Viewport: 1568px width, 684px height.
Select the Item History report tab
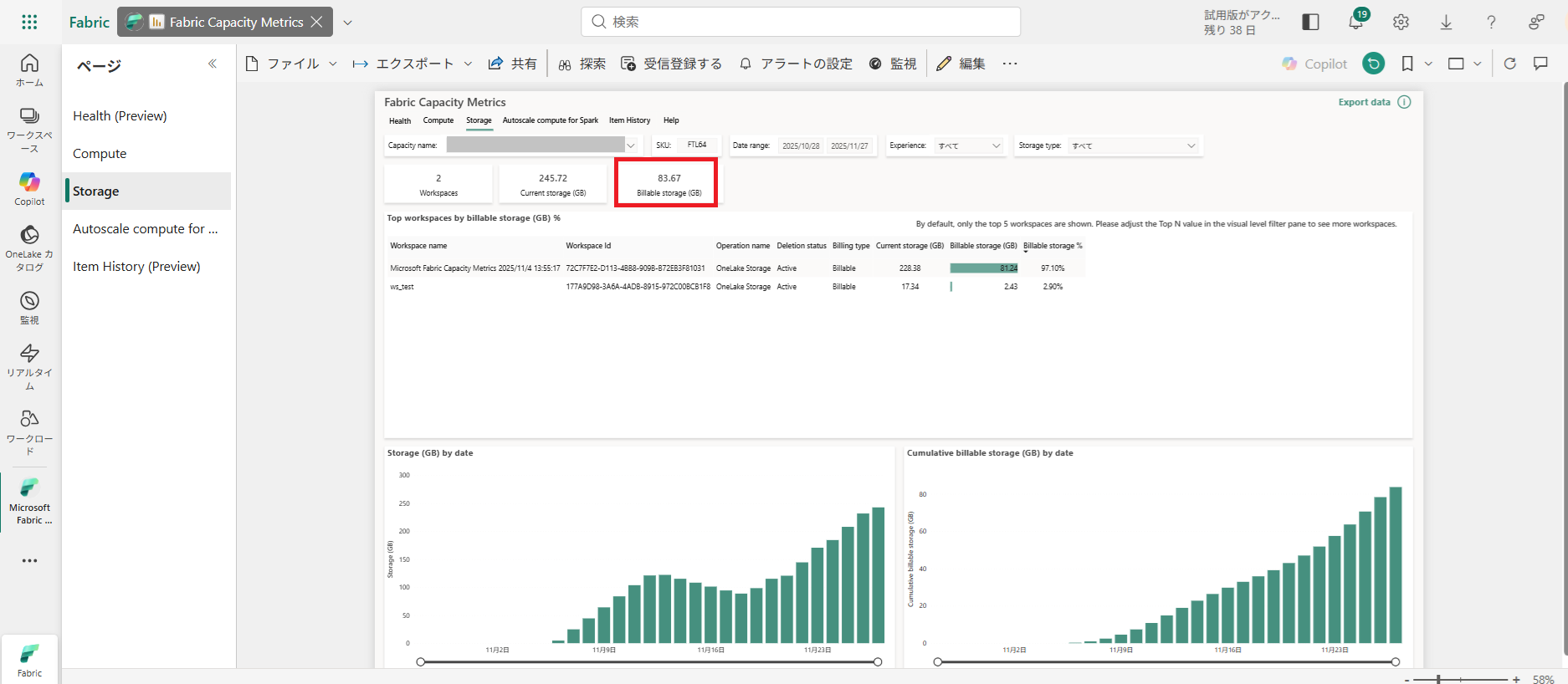point(629,120)
